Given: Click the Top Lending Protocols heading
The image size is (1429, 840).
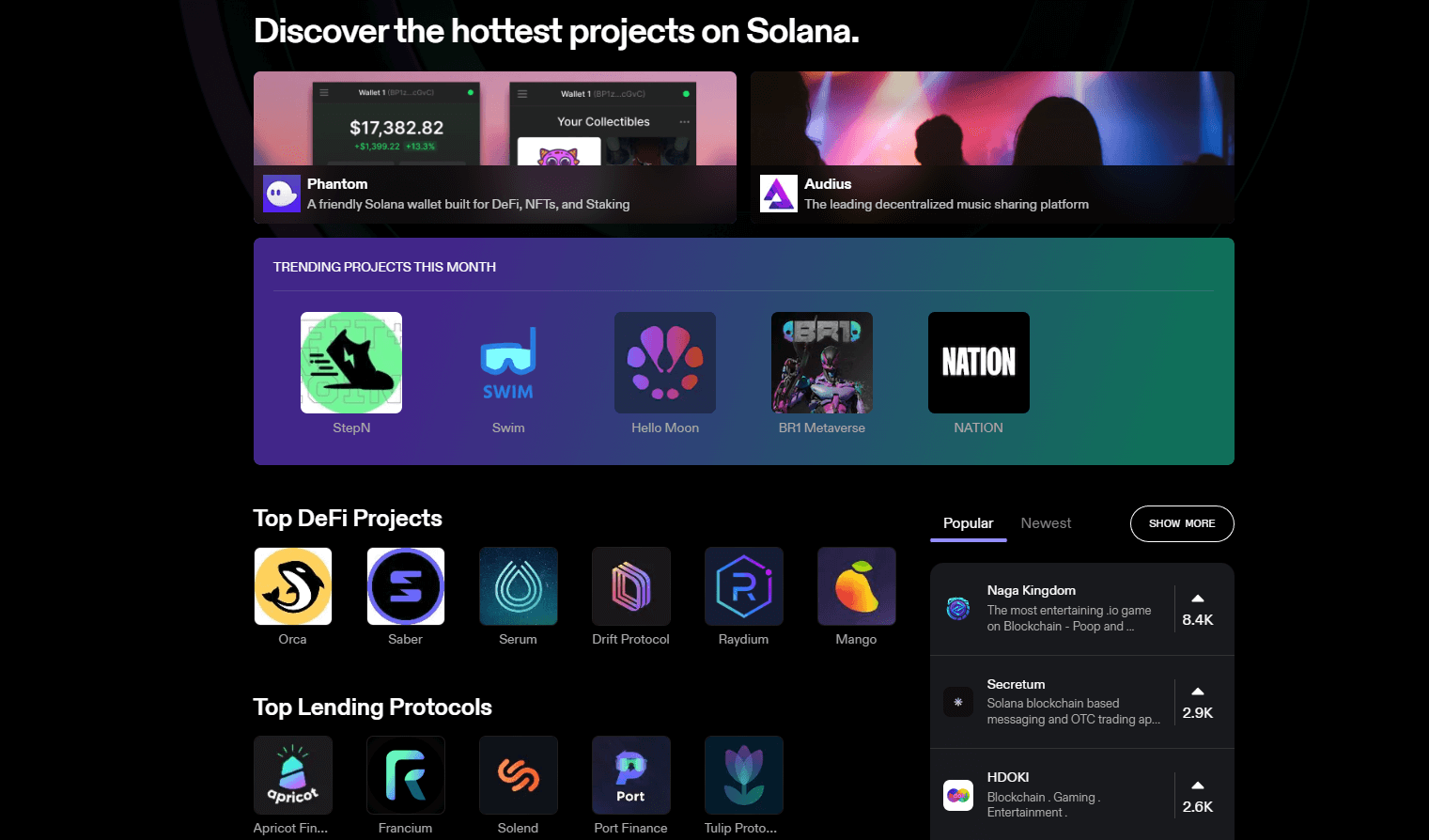Looking at the screenshot, I should pyautogui.click(x=372, y=708).
